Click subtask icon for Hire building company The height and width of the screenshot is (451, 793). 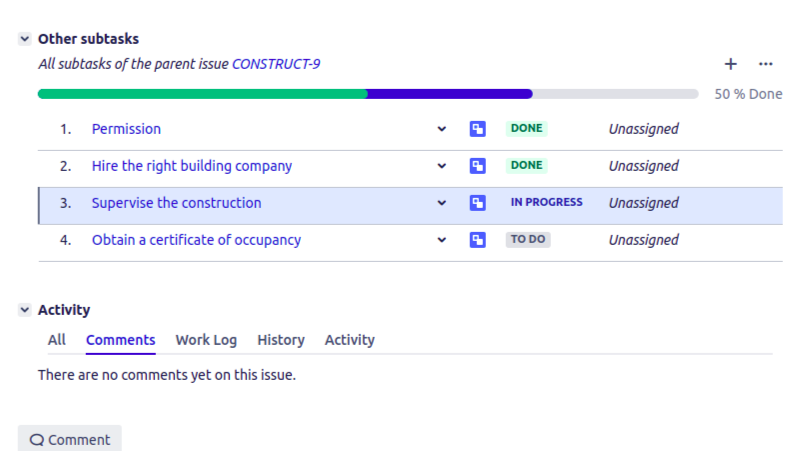click(478, 166)
